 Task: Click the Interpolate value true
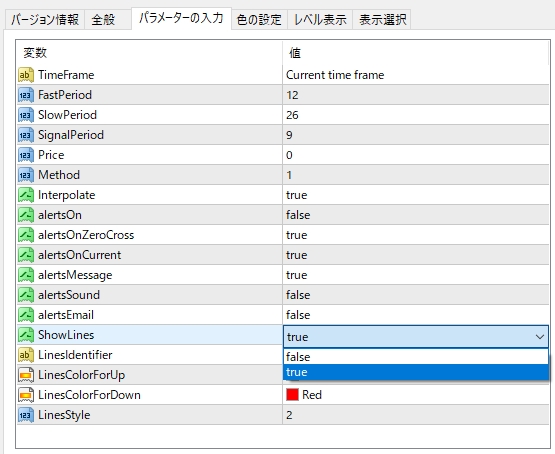click(297, 195)
